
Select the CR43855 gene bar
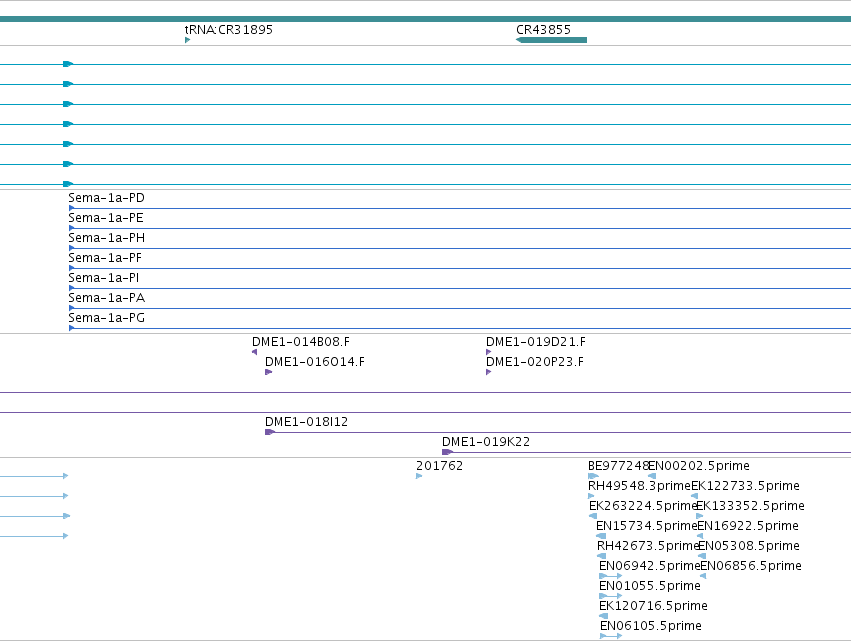[x=551, y=40]
